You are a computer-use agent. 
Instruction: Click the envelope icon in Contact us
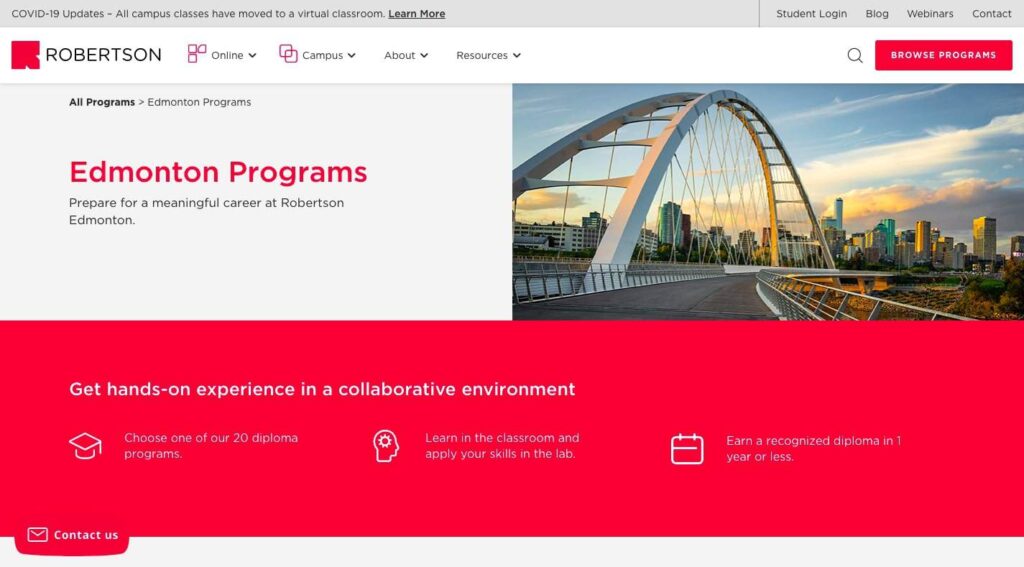click(x=37, y=535)
